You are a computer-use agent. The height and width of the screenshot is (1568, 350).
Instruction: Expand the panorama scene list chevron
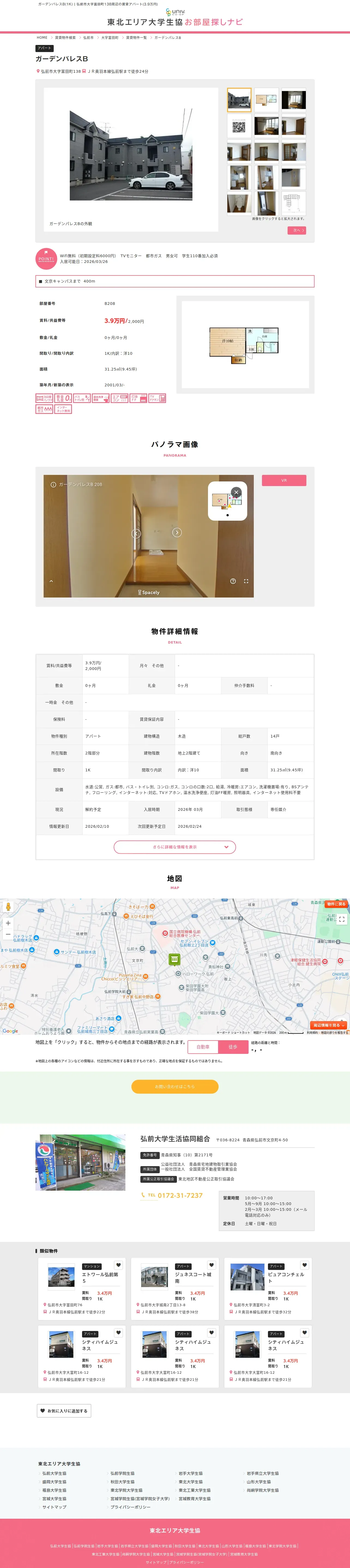pyautogui.click(x=51, y=581)
